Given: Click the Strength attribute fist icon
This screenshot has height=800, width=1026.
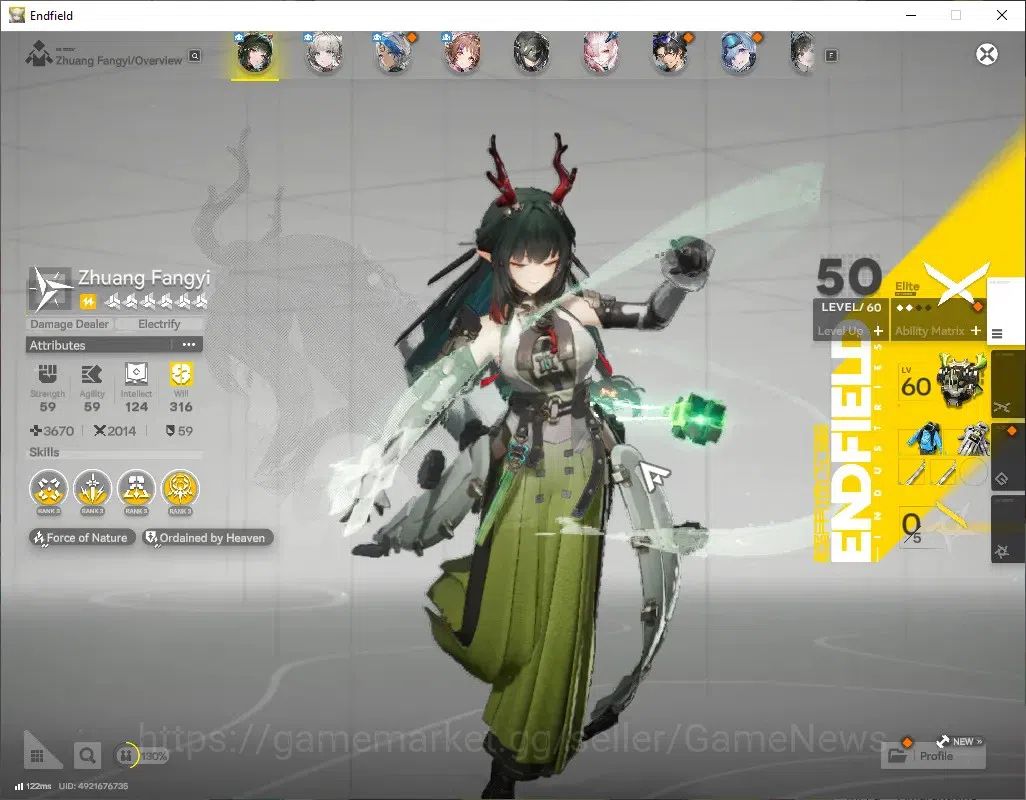Looking at the screenshot, I should click(x=47, y=375).
